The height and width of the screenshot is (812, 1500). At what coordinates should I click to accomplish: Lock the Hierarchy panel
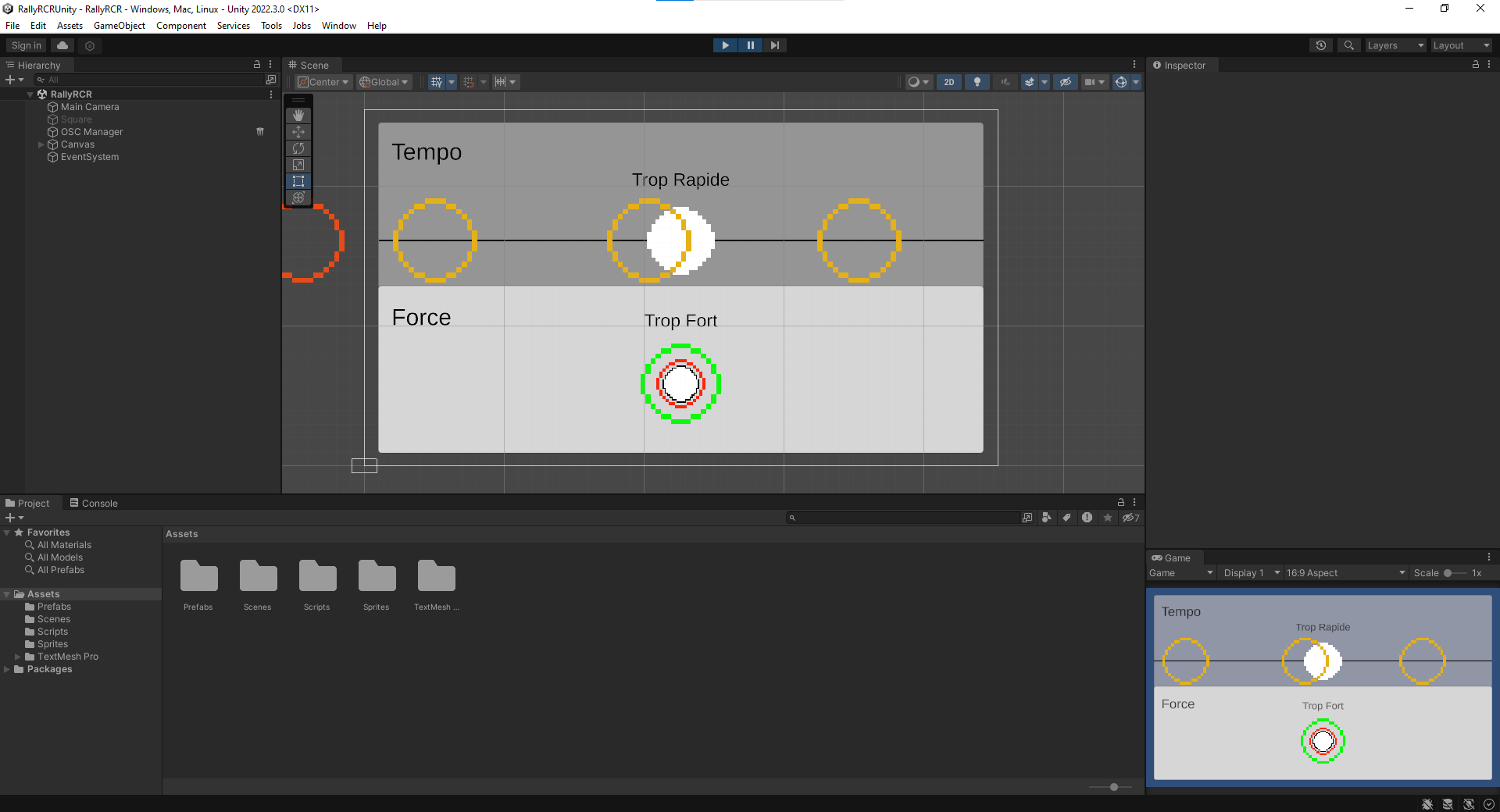pos(257,65)
